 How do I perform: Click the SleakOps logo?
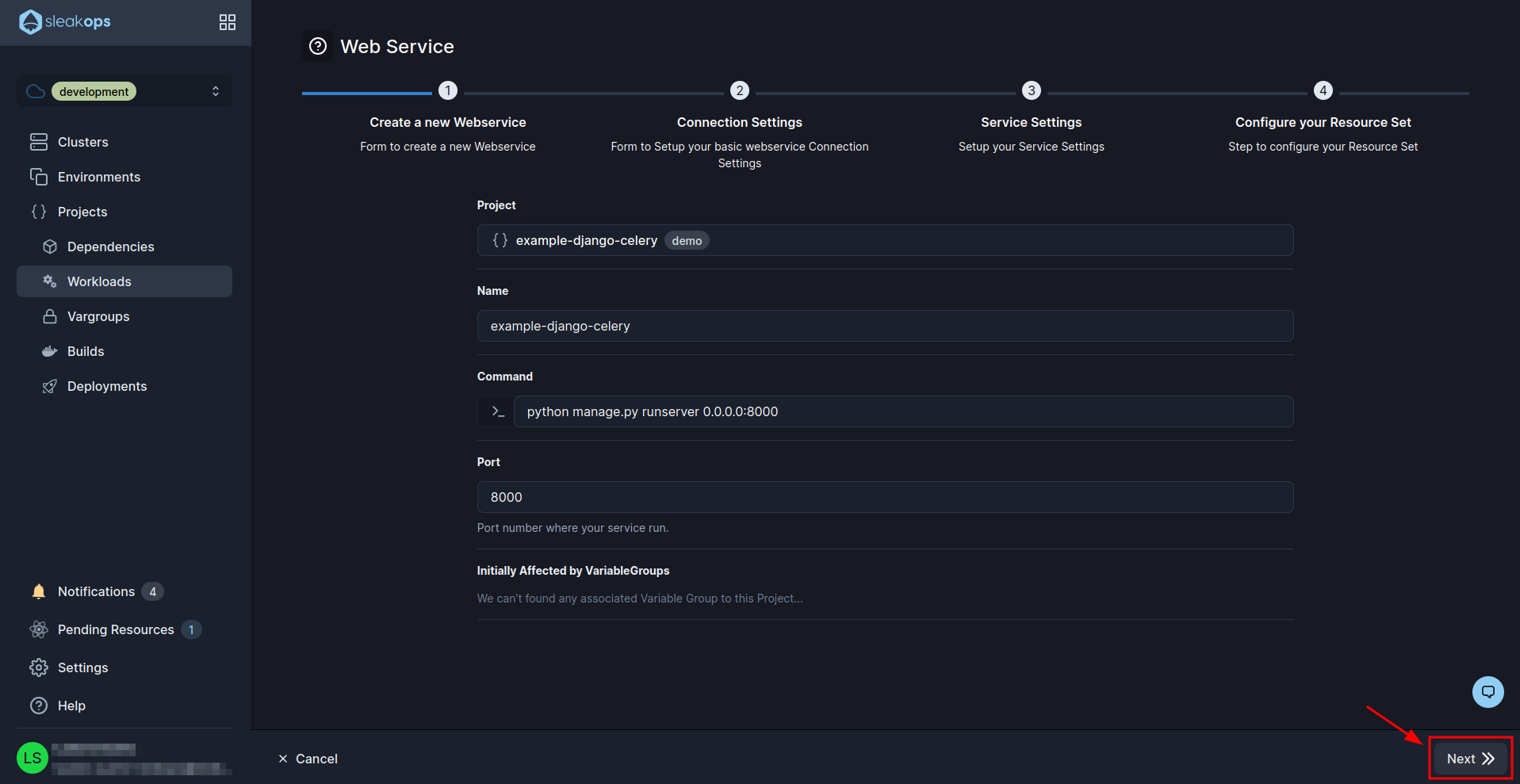click(65, 21)
